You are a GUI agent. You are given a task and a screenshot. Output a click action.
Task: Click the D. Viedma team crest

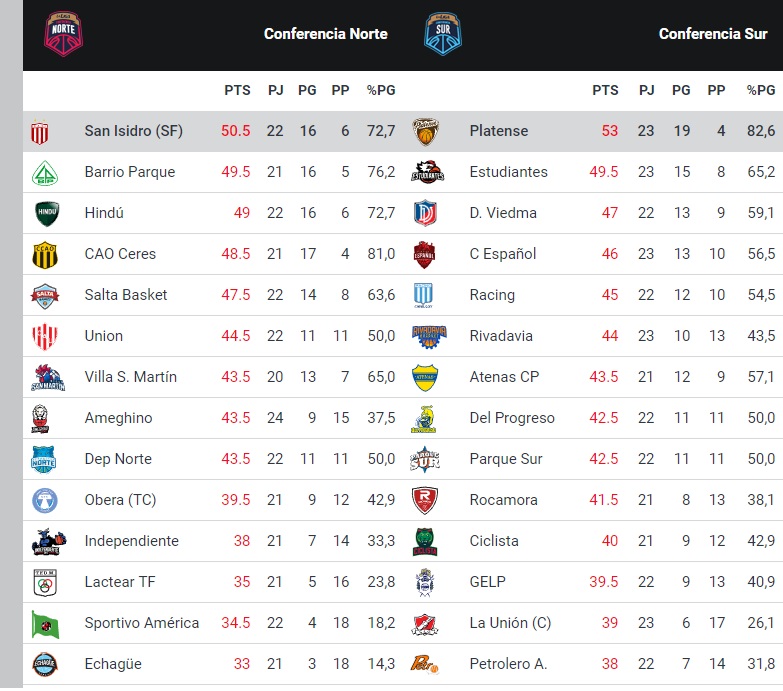[x=427, y=213]
